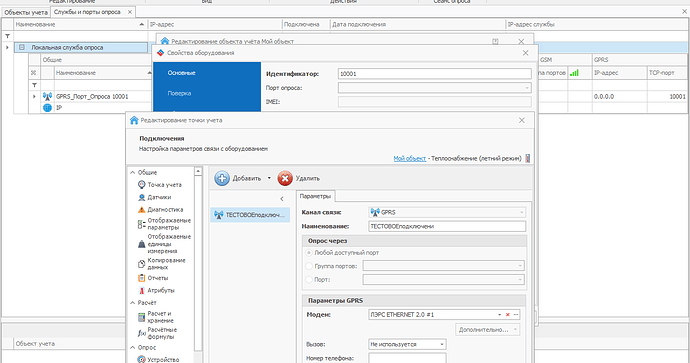Collapse Локальная служба опроса row

22,47
